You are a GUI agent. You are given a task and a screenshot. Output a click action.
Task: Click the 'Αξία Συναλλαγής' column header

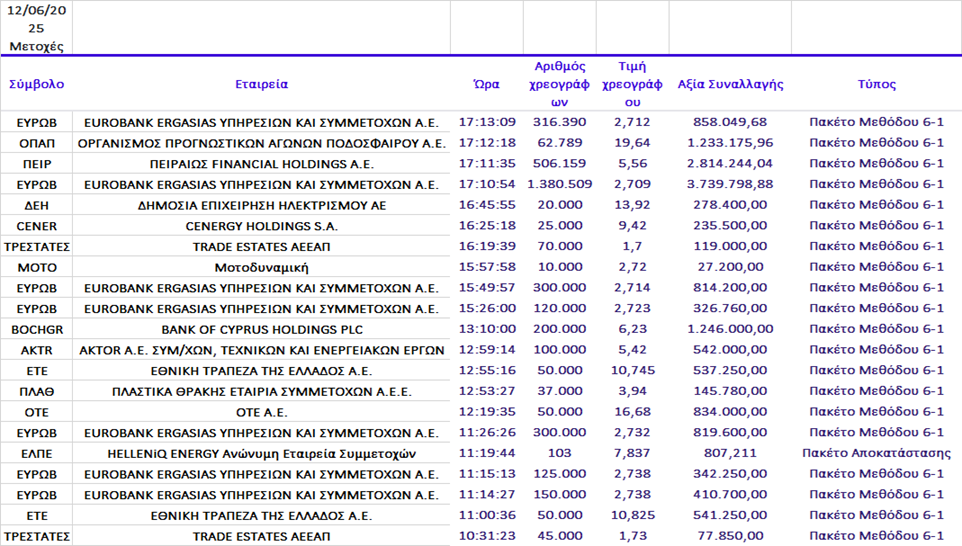point(730,84)
